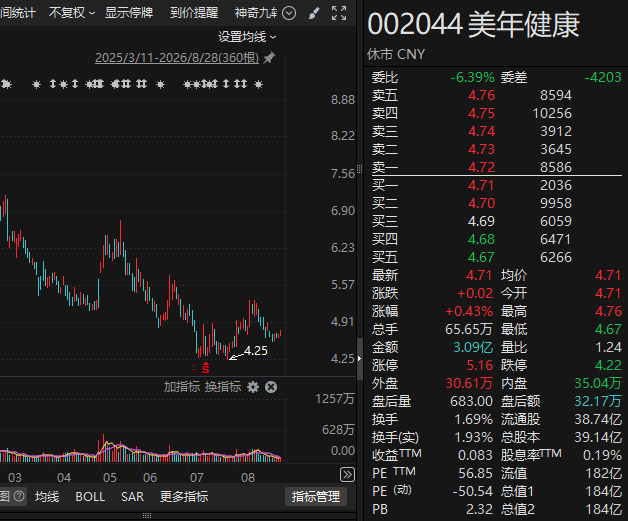The width and height of the screenshot is (628, 521).
Task: Open 更多指标 more indicators
Action: [184, 497]
